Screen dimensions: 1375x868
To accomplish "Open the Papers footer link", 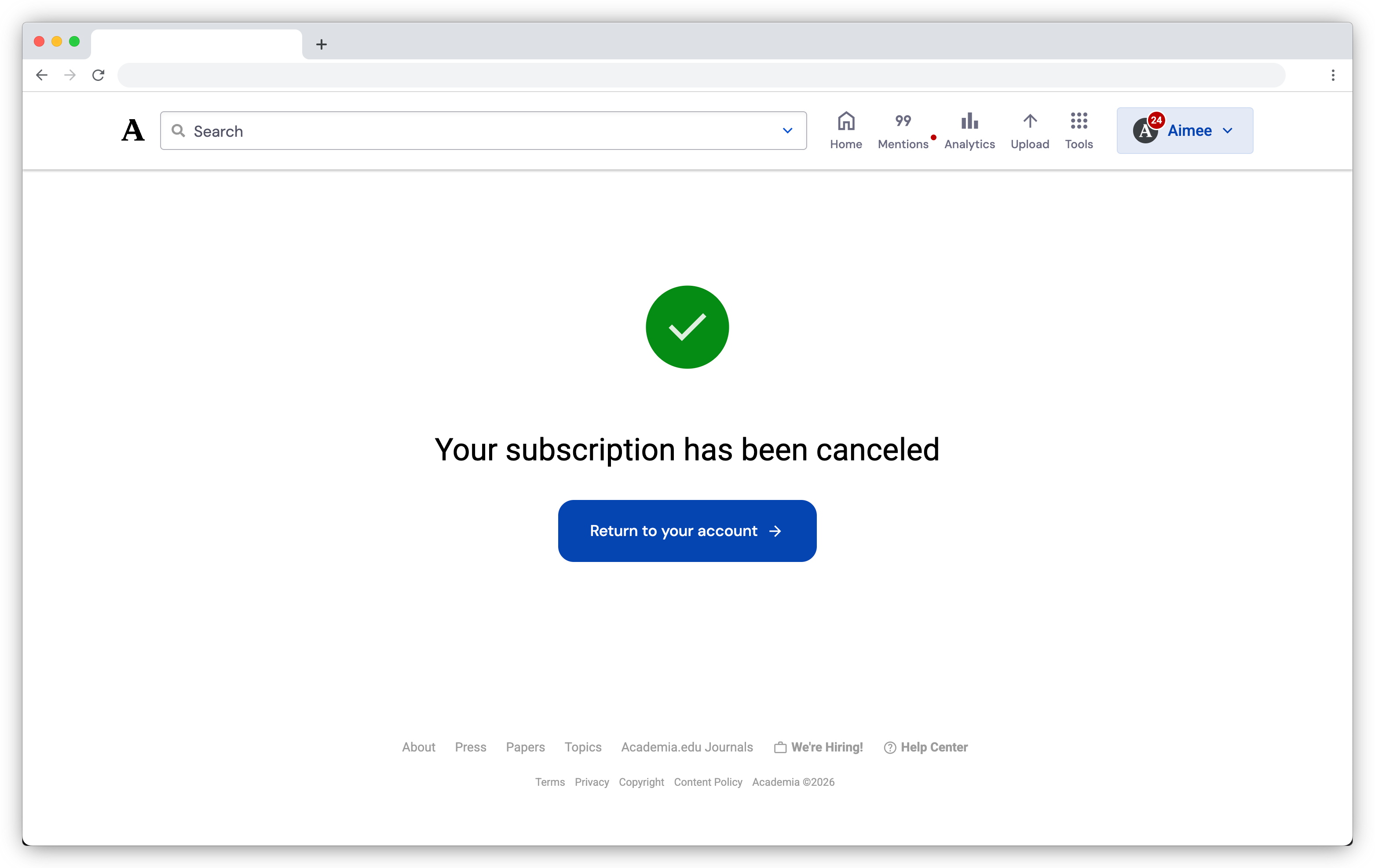I will 525,747.
